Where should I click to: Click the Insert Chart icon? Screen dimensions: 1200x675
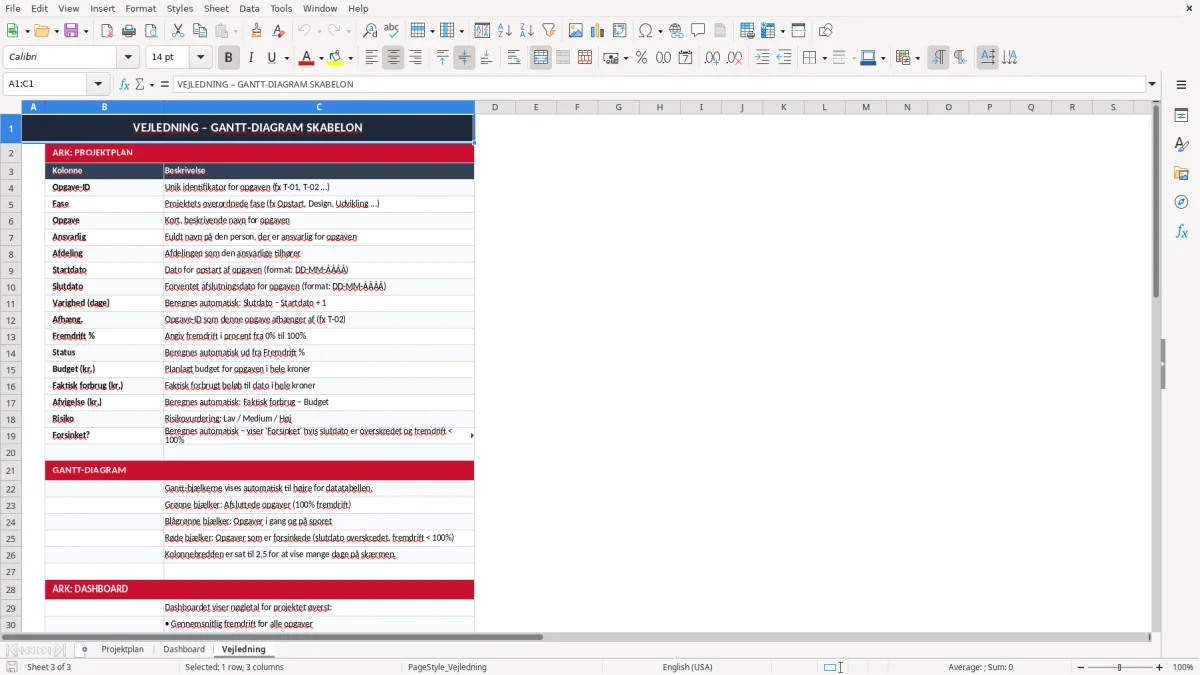tap(598, 31)
